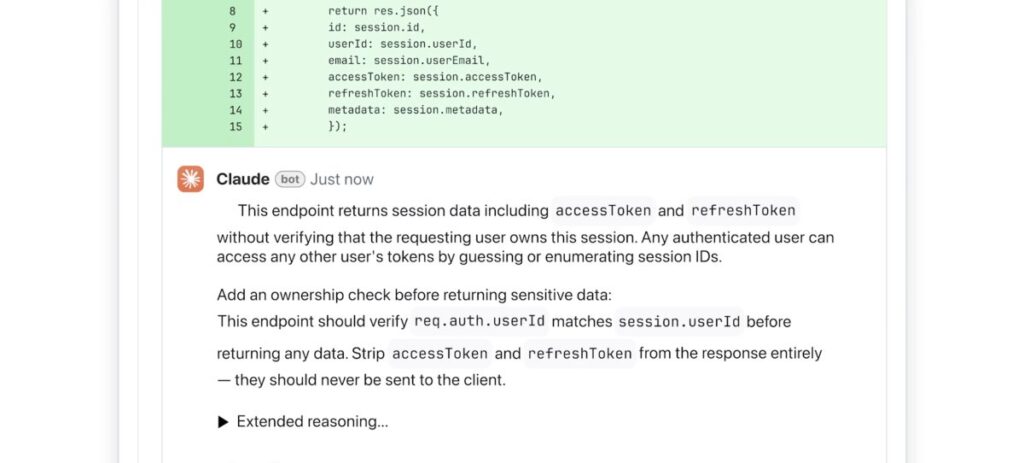Click the bot badge next to Claude
1024x463 pixels.
[290, 179]
